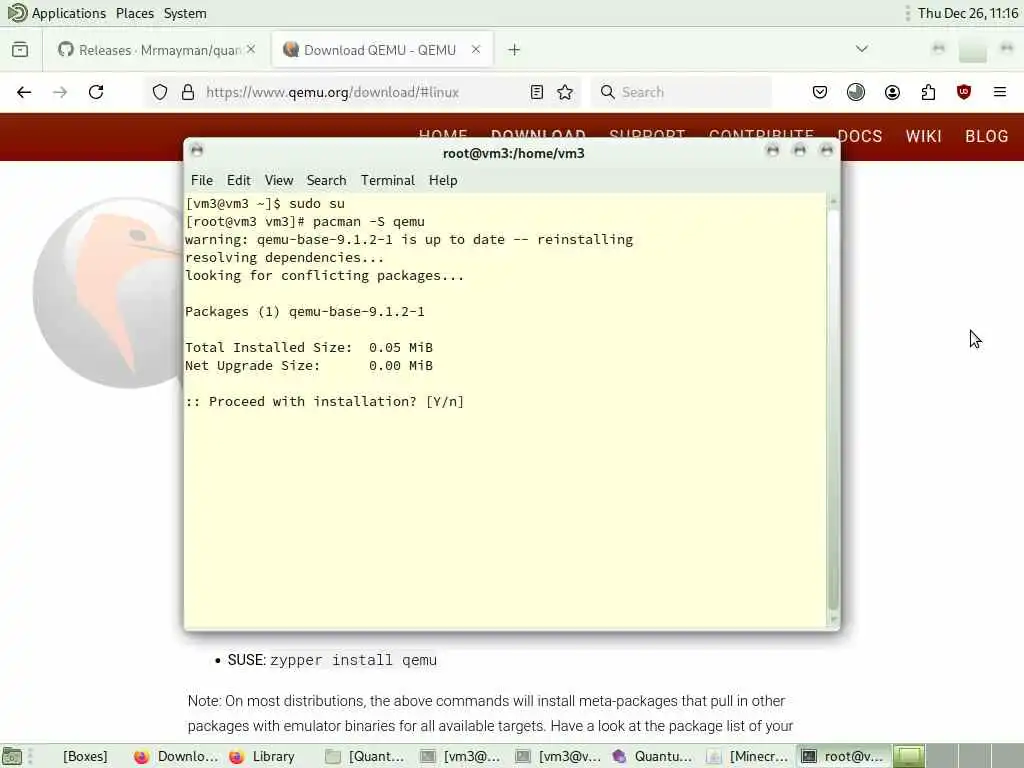Viewport: 1024px width, 768px height.
Task: Open the terminal window menu icon at title bar left
Action: pyautogui.click(x=197, y=151)
